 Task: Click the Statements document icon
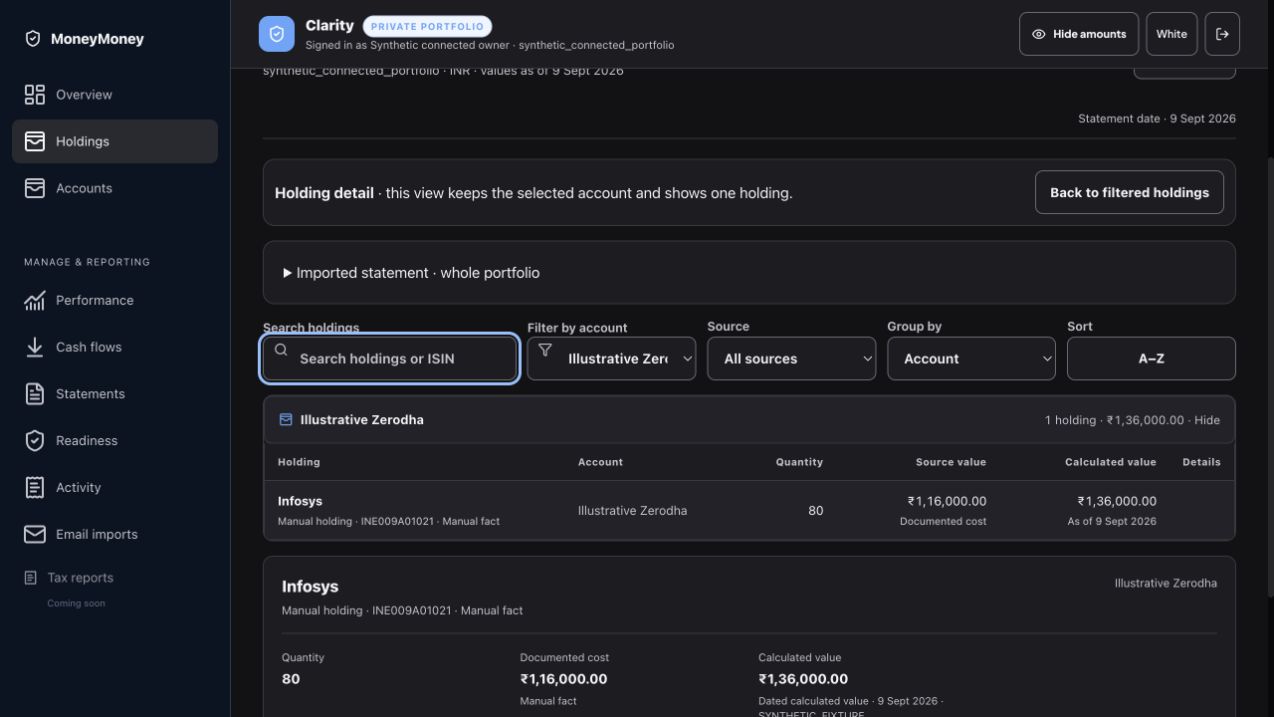coord(35,394)
